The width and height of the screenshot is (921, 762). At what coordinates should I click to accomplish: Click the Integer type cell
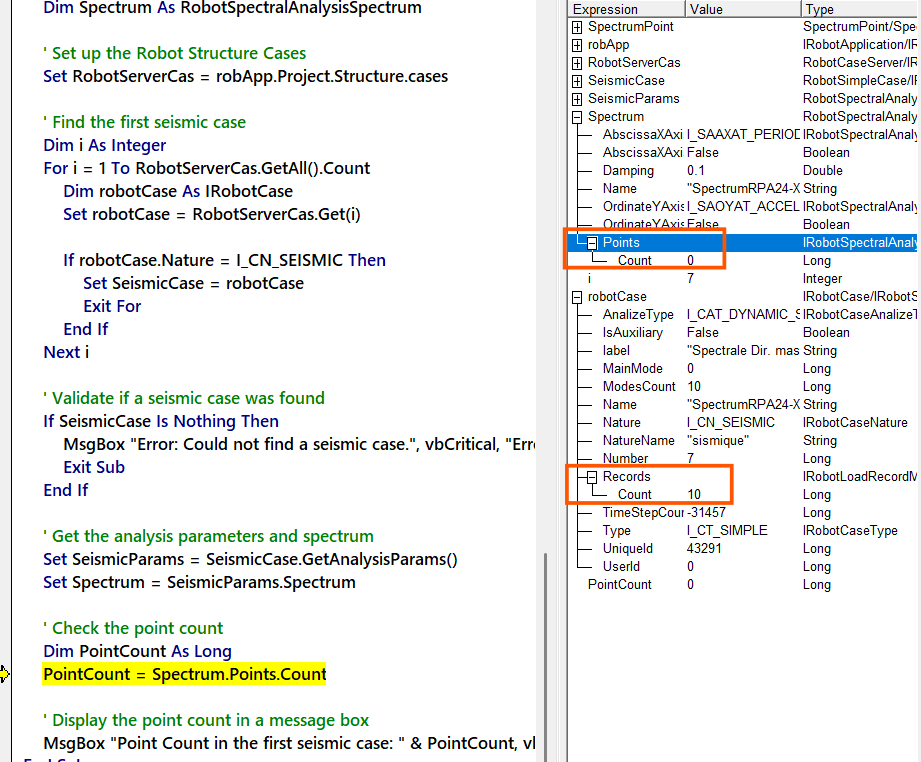(822, 278)
